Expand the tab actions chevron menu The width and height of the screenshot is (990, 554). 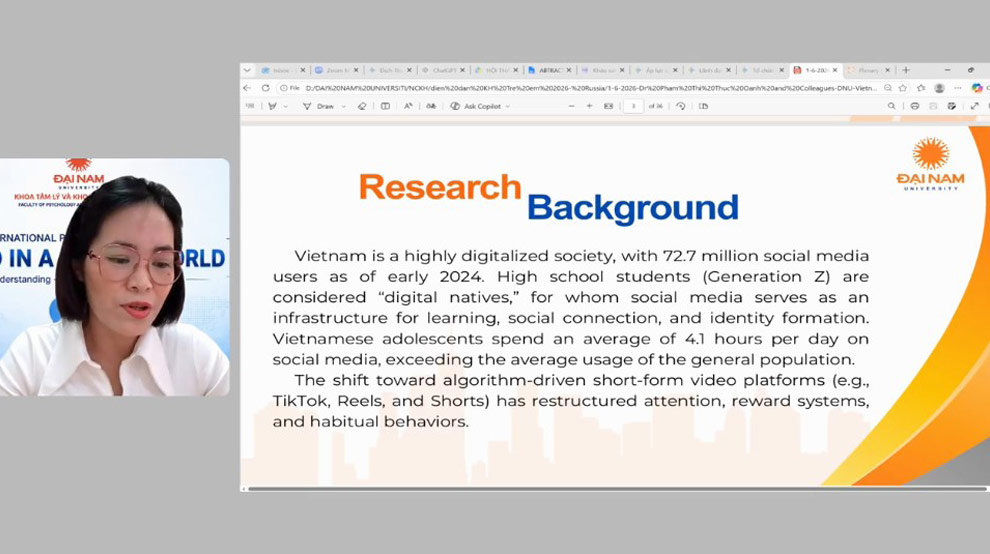pyautogui.click(x=247, y=70)
